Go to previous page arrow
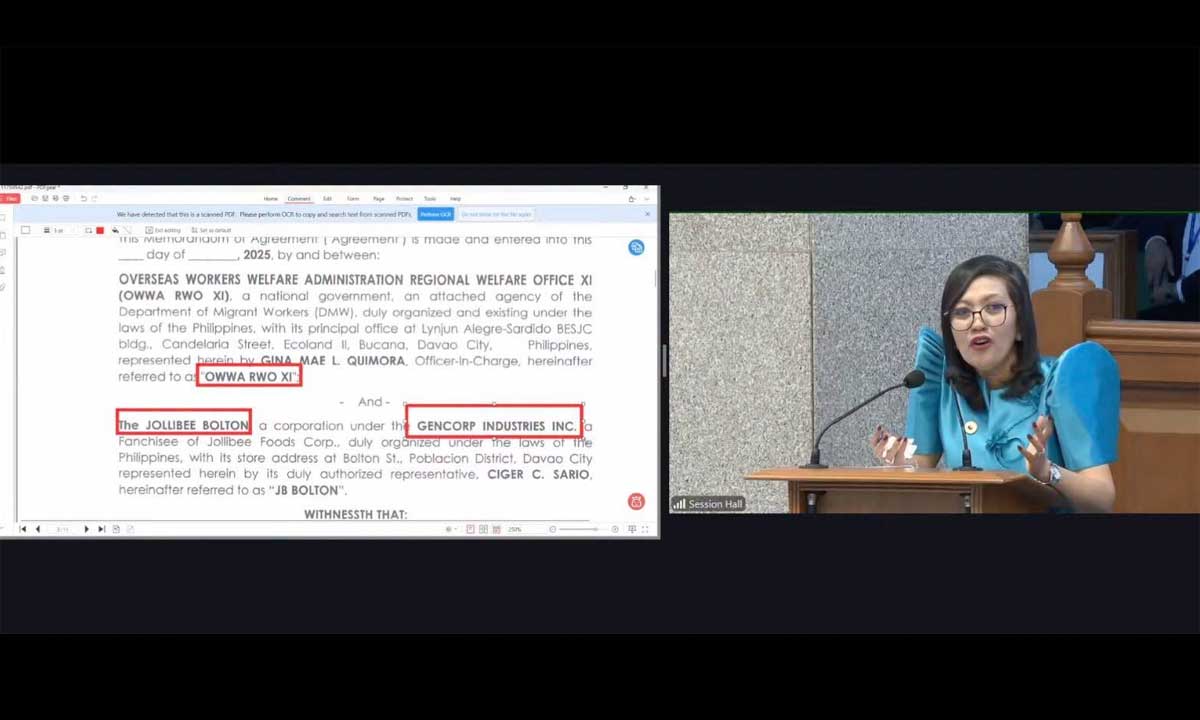Viewport: 1200px width, 720px height. (38, 529)
